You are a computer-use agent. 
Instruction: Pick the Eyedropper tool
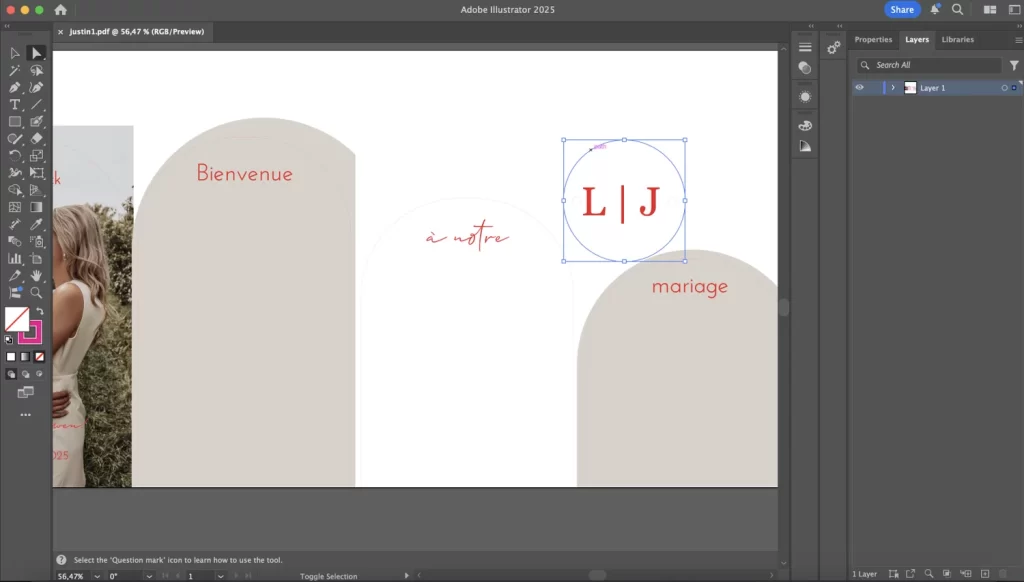pos(36,224)
